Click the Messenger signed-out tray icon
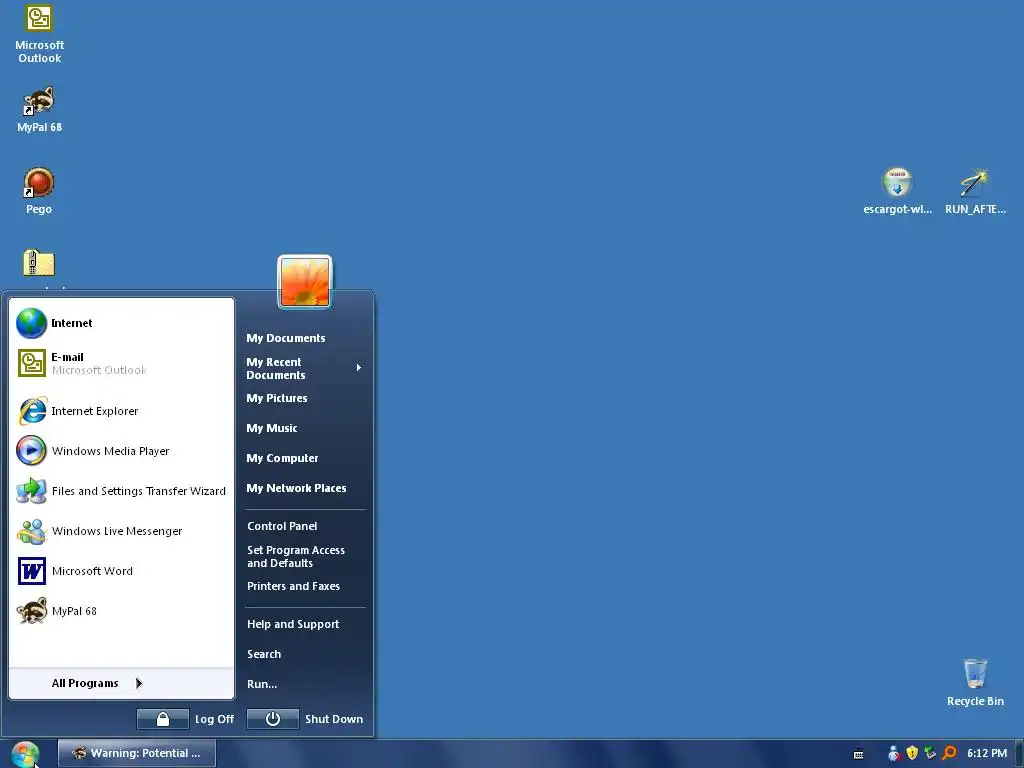Viewport: 1024px width, 768px height. pos(894,754)
